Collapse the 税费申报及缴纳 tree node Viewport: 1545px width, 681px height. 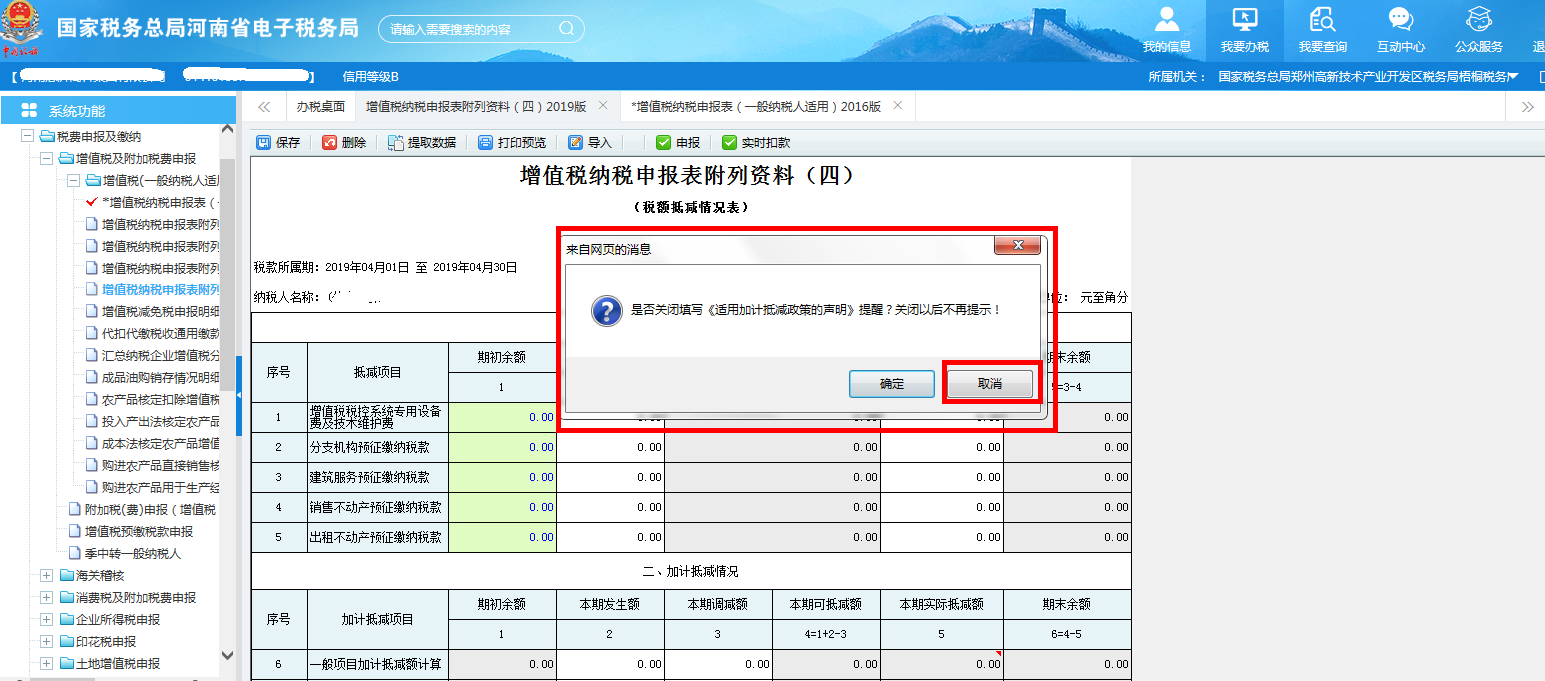28,137
